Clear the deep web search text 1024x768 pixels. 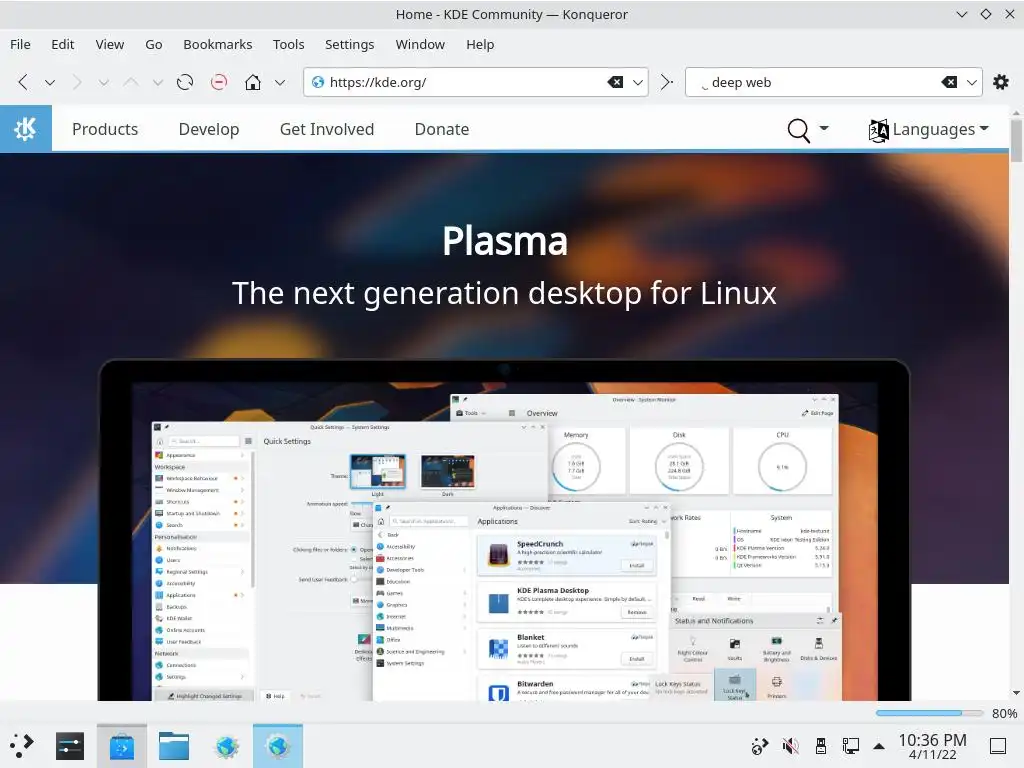949,82
